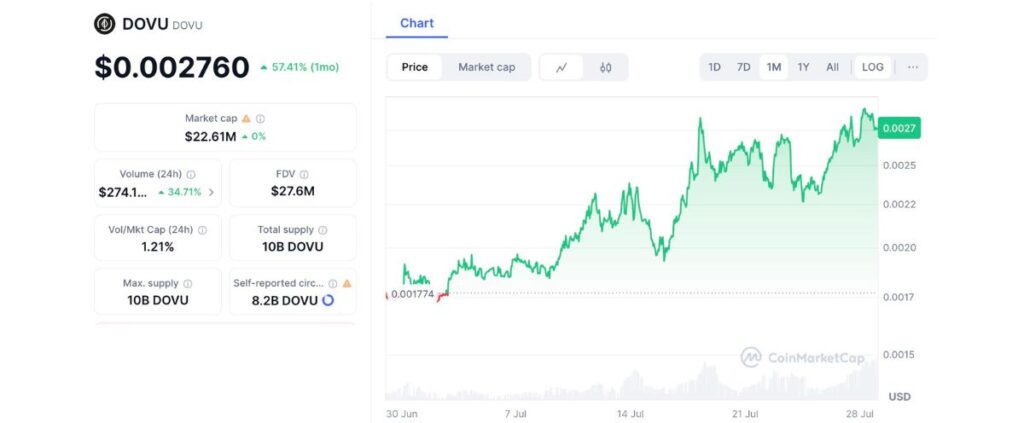Click the DOVU coin logo

(x=104, y=24)
